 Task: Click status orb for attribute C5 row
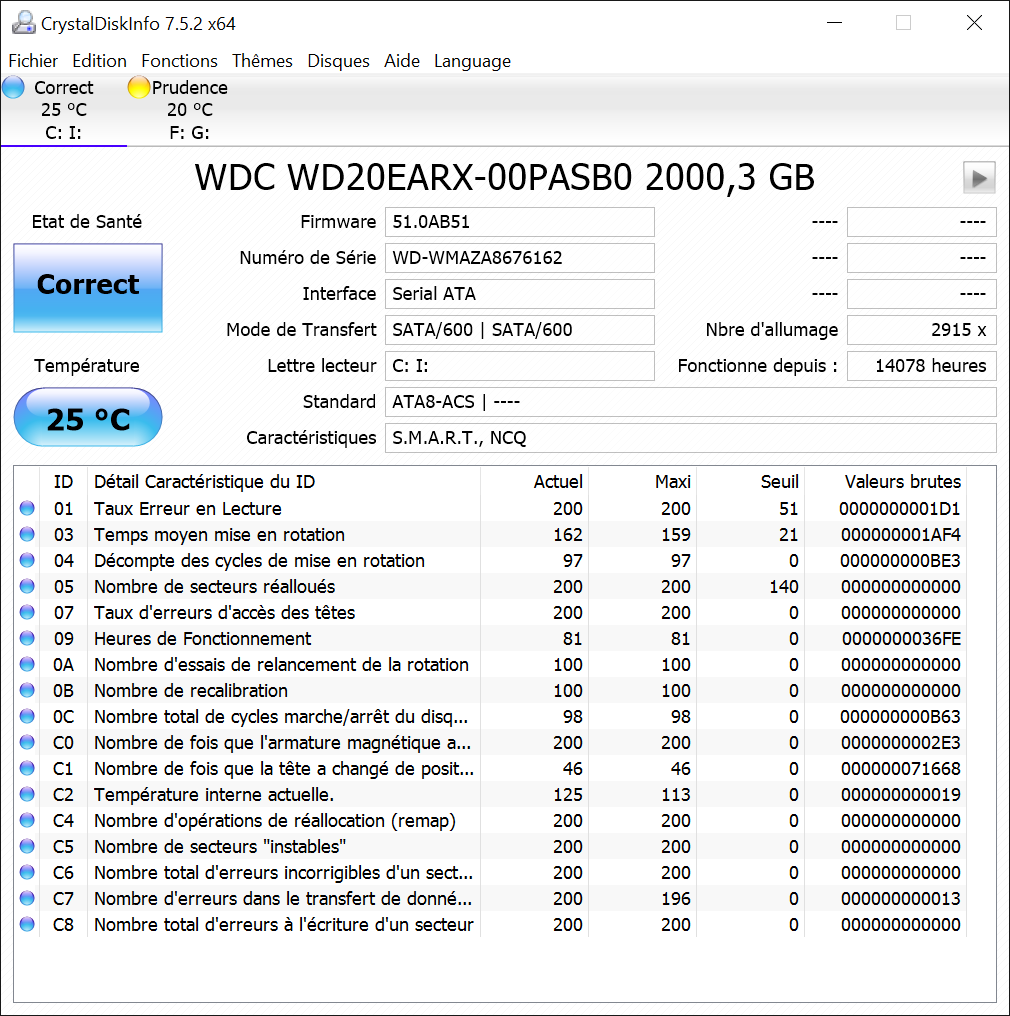27,846
